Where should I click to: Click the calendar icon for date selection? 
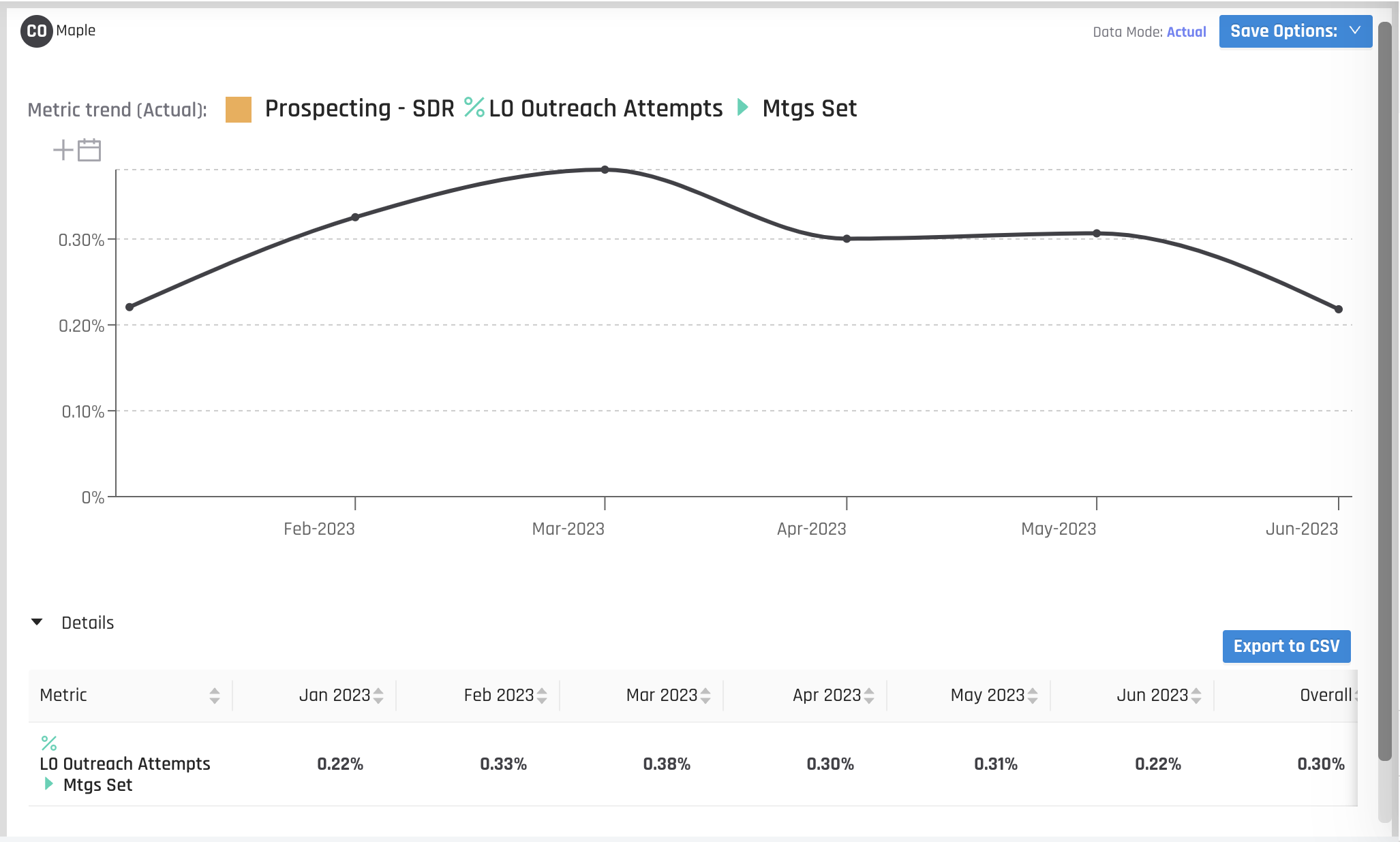(x=89, y=150)
